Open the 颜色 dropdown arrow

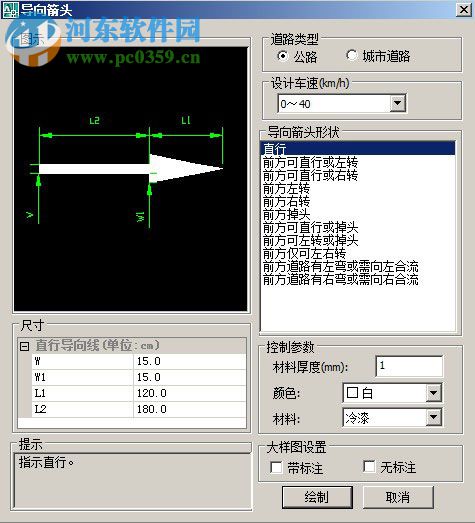(434, 393)
